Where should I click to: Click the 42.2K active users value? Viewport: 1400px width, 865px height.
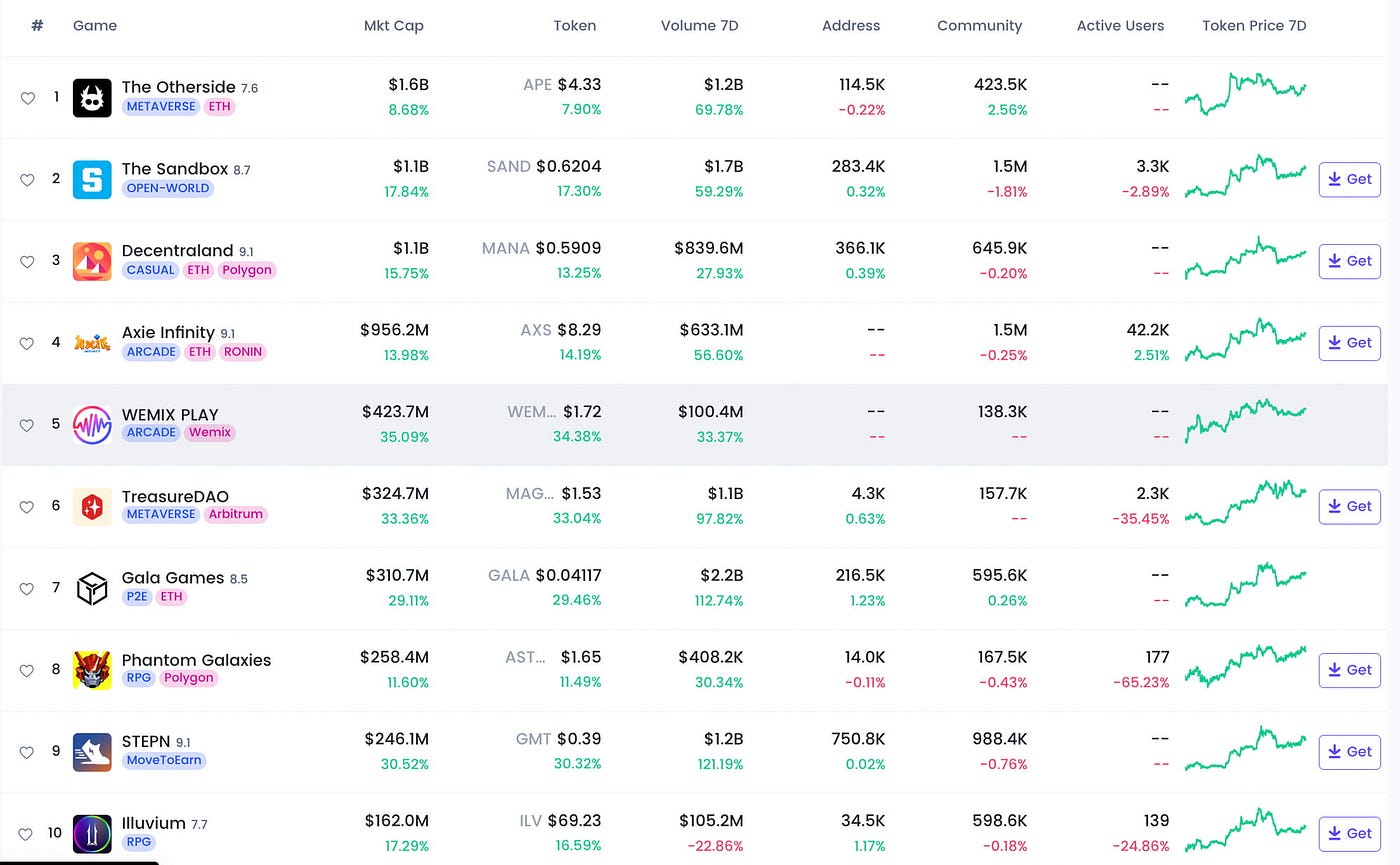[x=1147, y=330]
